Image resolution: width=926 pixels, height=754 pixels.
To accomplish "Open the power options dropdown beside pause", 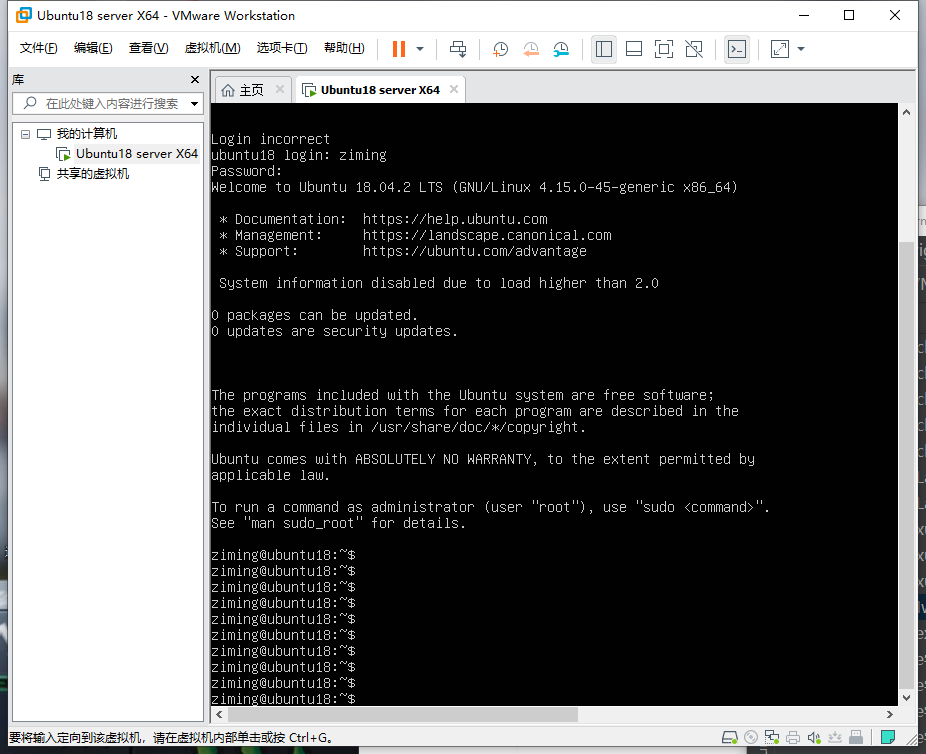I will [x=420, y=49].
